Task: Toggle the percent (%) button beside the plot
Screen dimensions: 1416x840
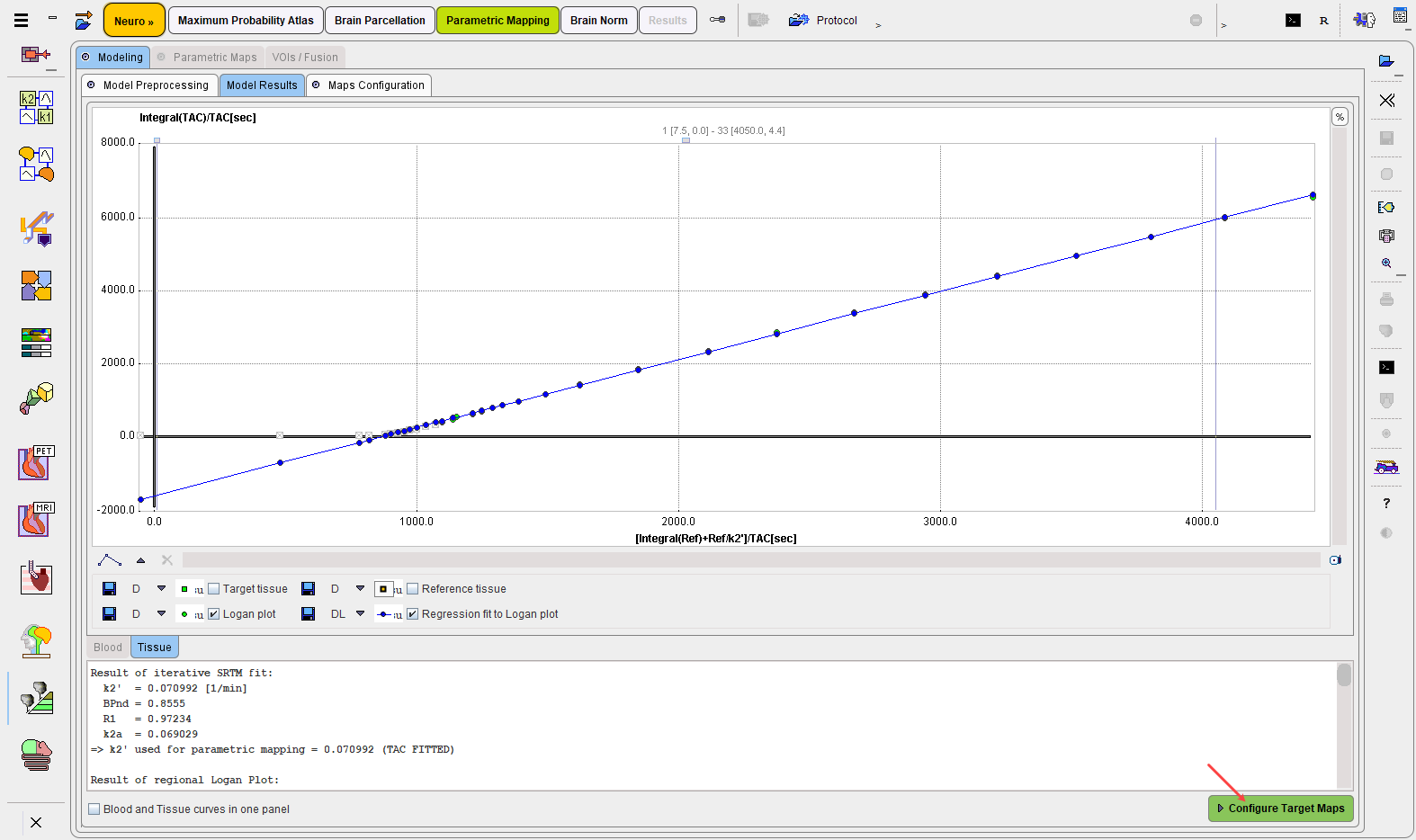Action: click(x=1340, y=117)
